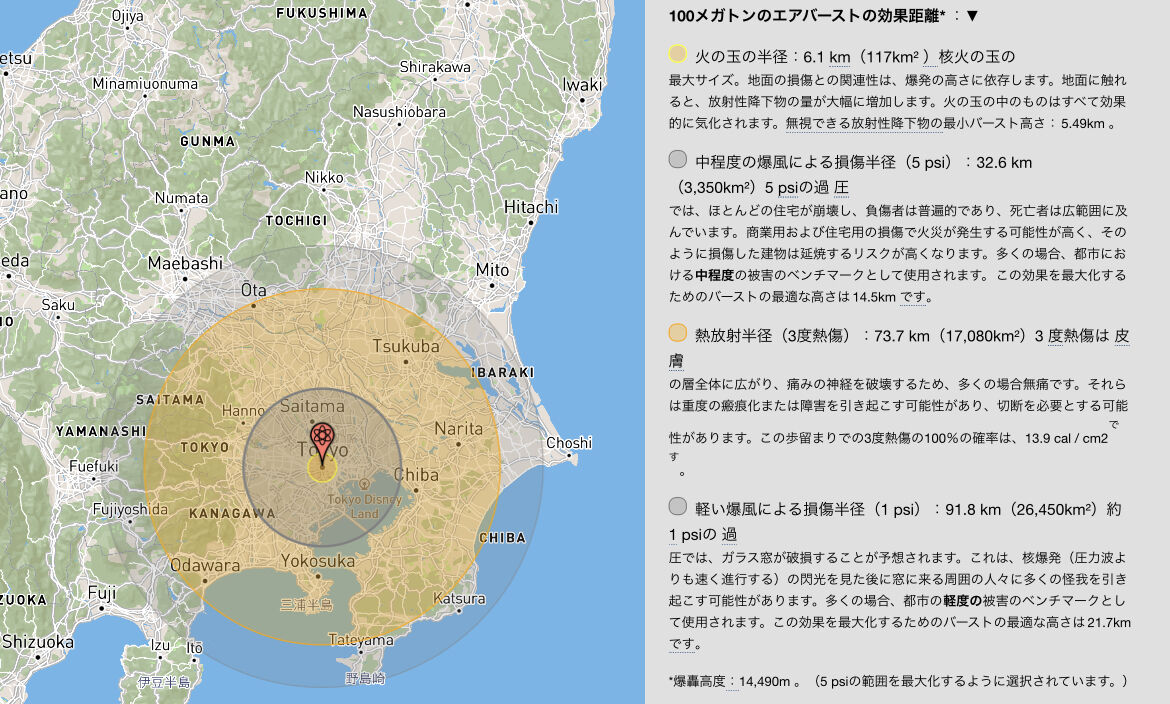1170x704 pixels.
Task: Select the gray 5 psi blast legend circle
Action: [678, 159]
